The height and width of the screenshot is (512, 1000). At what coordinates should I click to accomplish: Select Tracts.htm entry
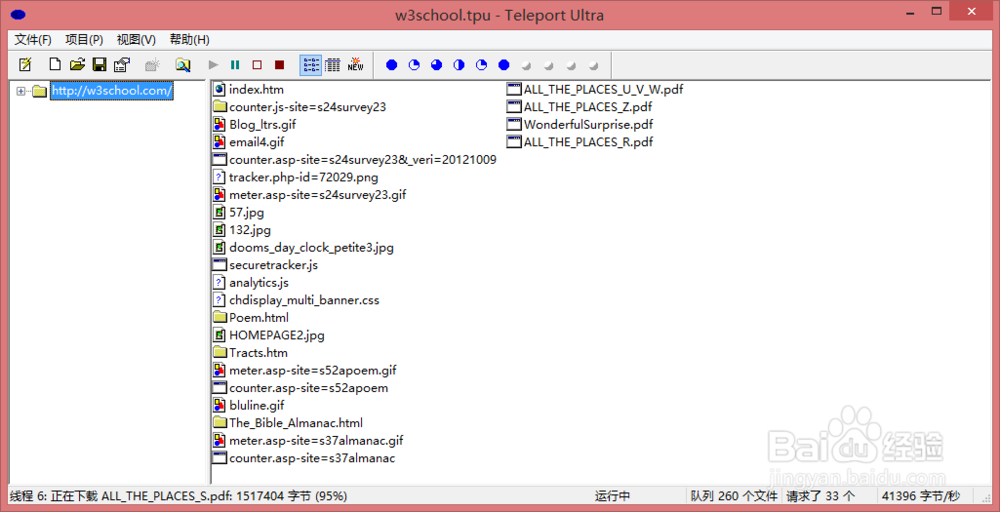pos(258,352)
